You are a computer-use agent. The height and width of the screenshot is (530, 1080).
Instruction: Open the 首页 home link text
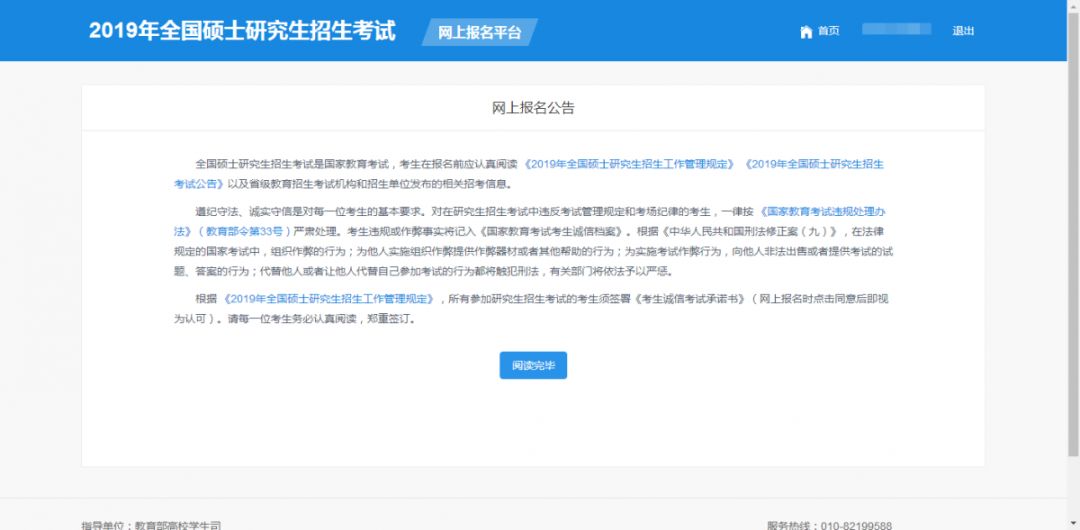pos(829,31)
